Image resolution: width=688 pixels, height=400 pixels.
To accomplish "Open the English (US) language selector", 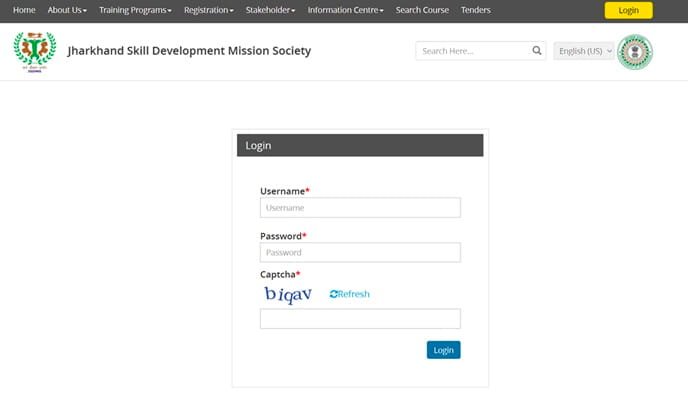I will [584, 51].
